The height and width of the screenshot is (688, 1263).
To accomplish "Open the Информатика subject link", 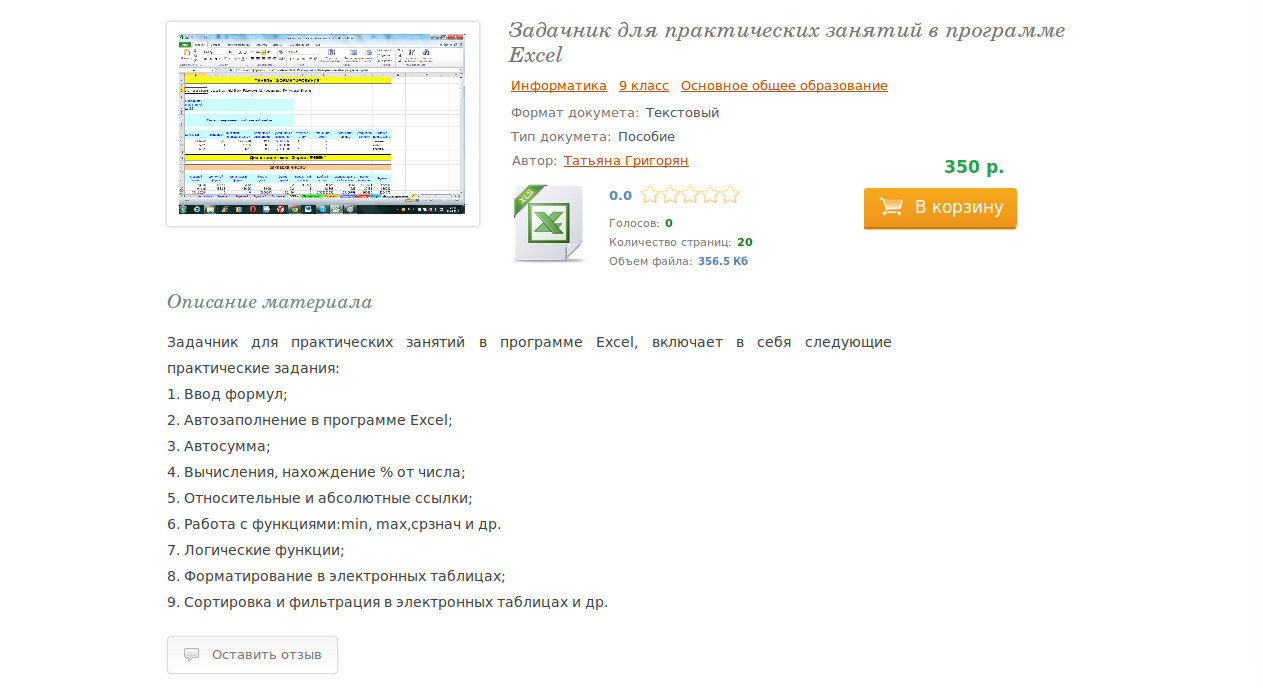I will tap(559, 86).
